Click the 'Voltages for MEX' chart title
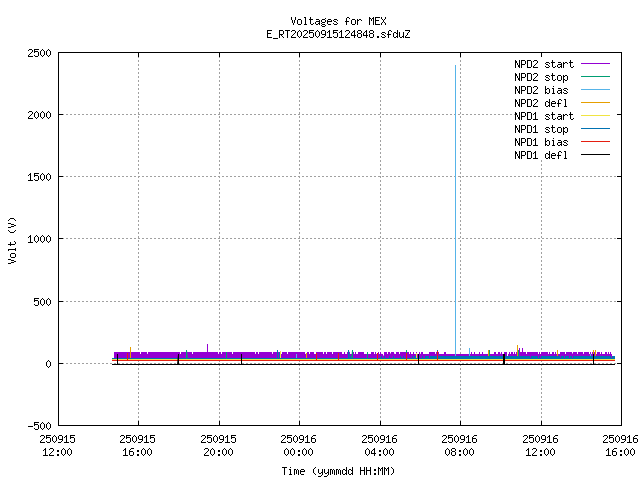 point(337,21)
